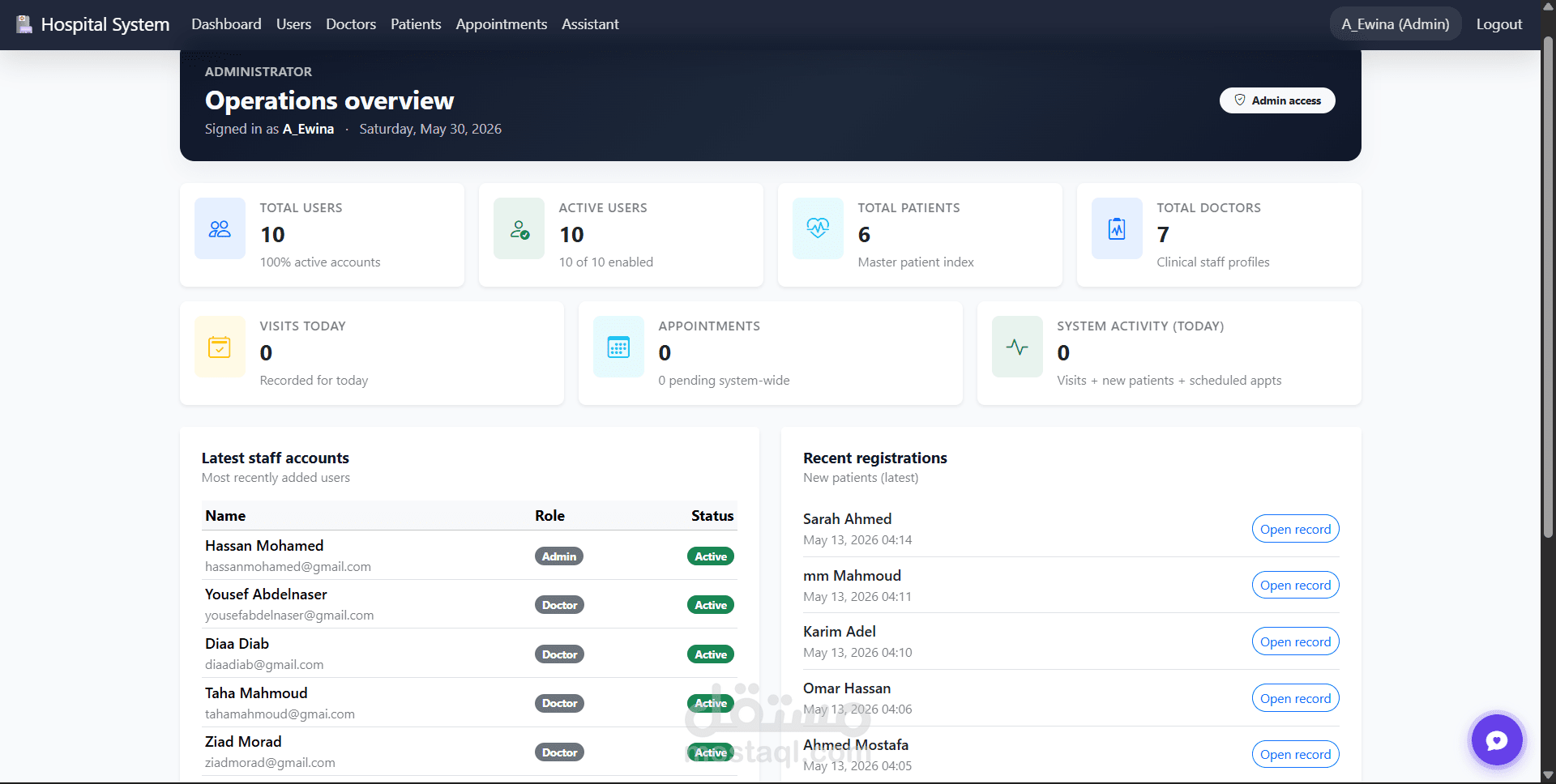This screenshot has width=1556, height=784.
Task: Click the Doctor badge for Ziad Morad
Action: tap(559, 752)
